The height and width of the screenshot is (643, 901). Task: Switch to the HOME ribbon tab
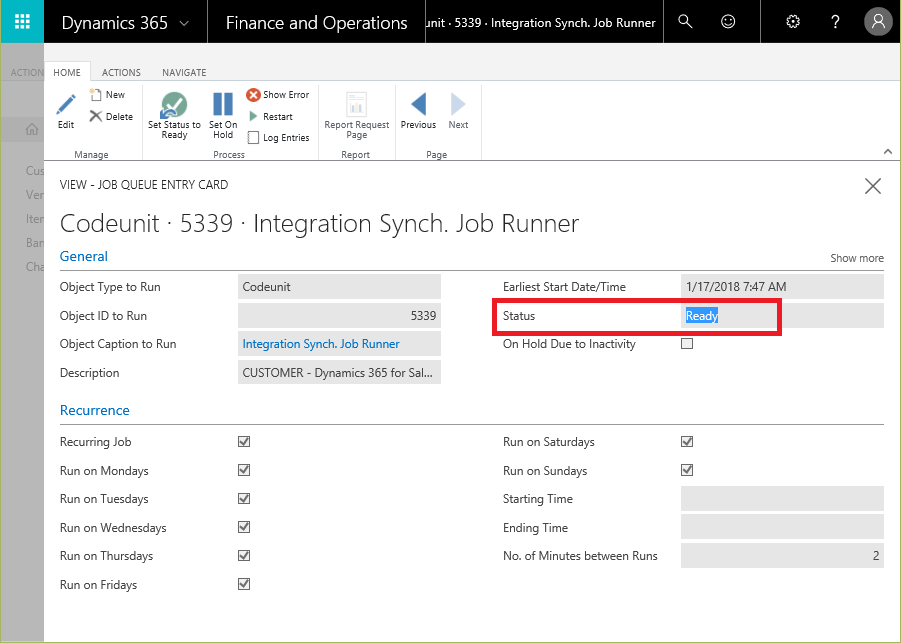tap(67, 72)
